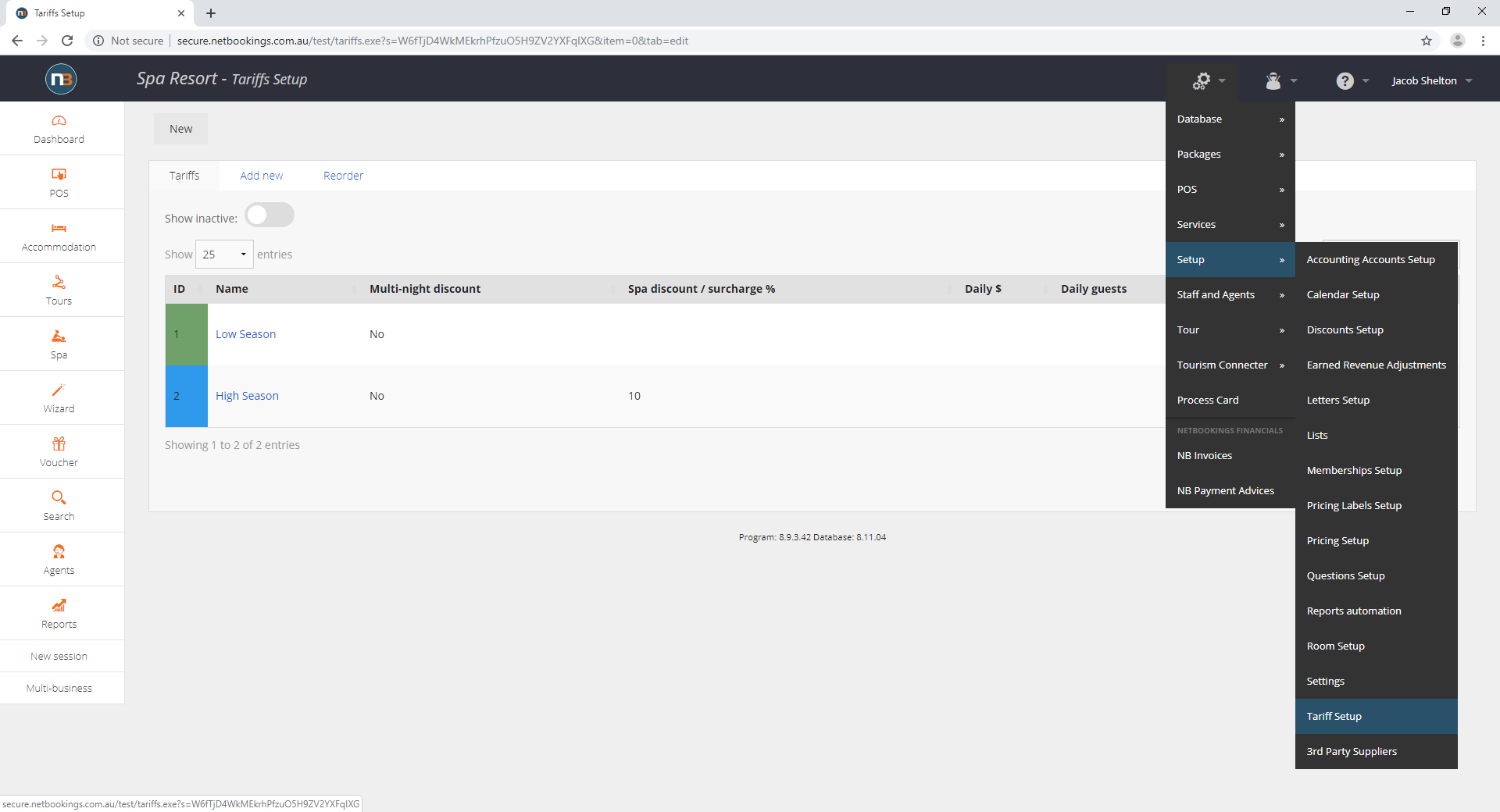Expand the Staff and Agents submenu
This screenshot has width=1500, height=812.
[1230, 294]
